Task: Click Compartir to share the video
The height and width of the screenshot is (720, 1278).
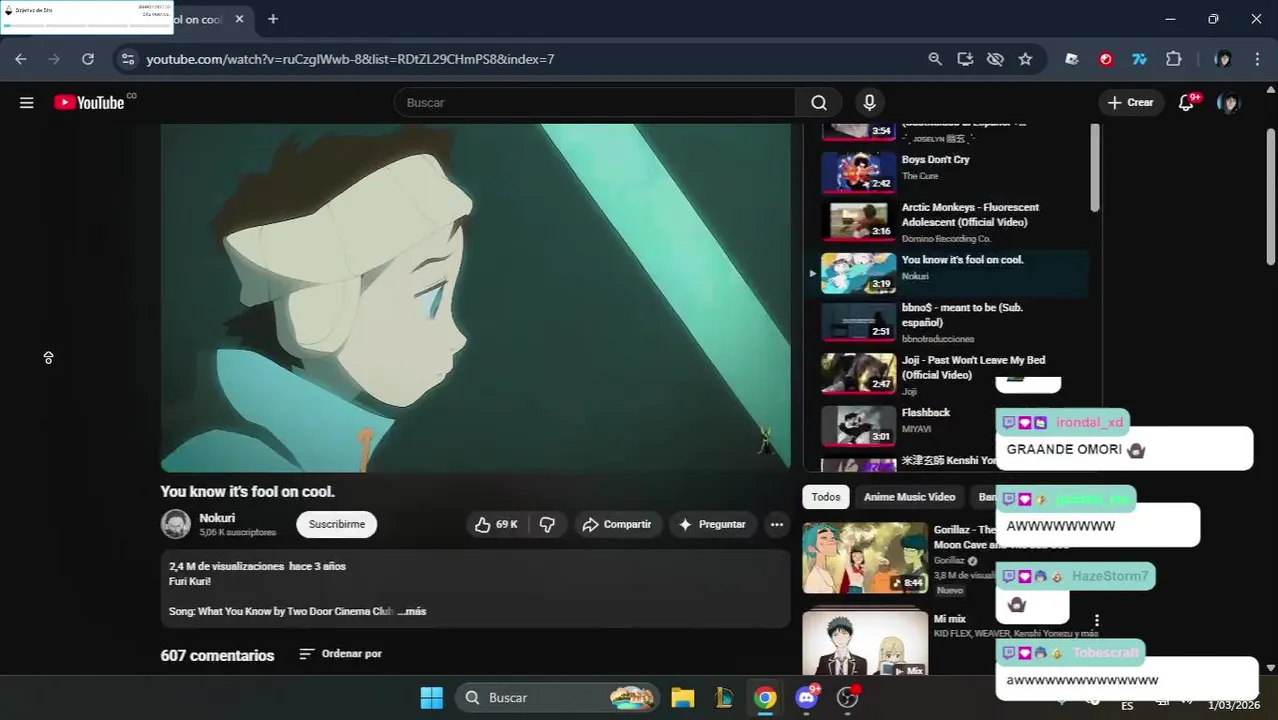Action: pos(617,524)
